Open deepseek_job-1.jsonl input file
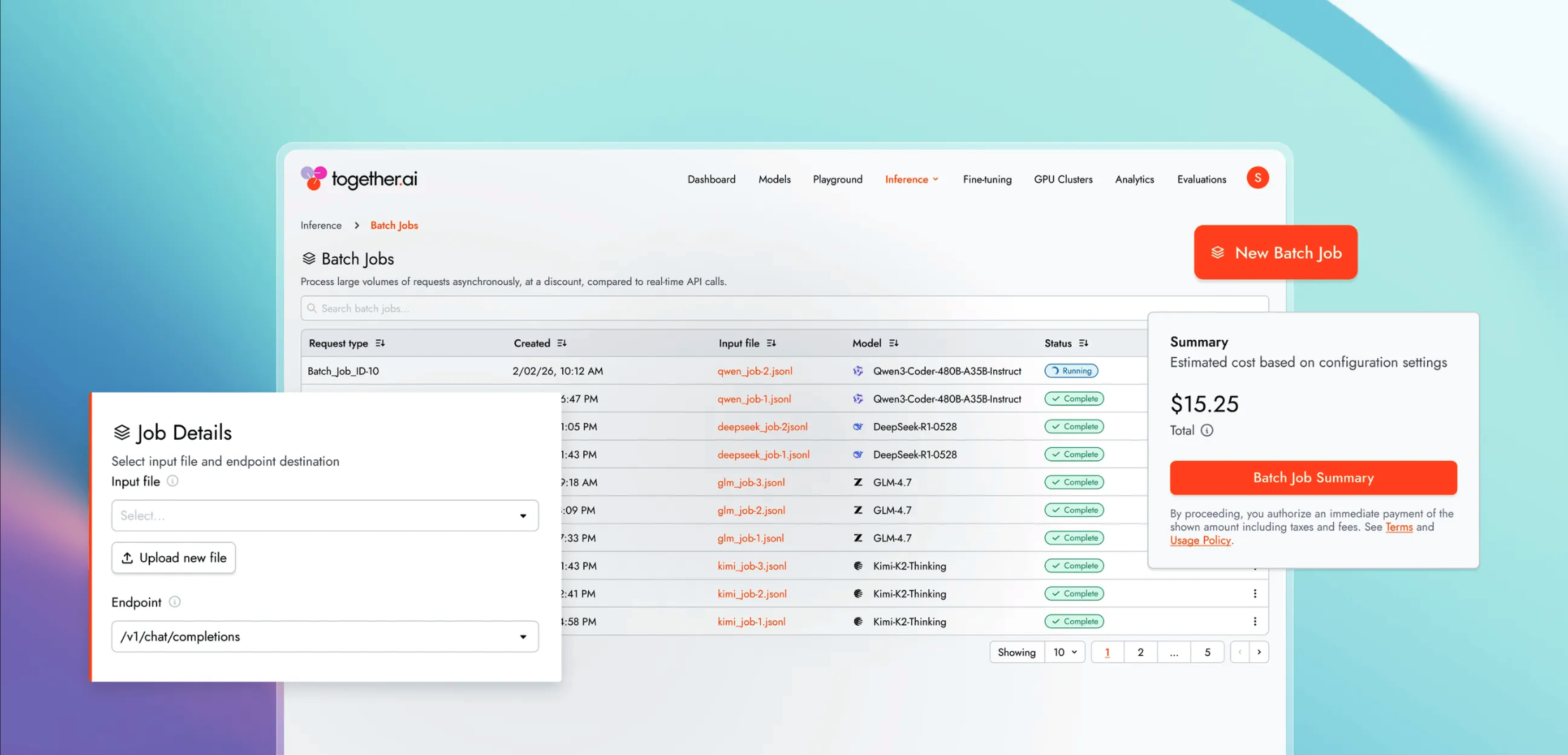 [763, 454]
